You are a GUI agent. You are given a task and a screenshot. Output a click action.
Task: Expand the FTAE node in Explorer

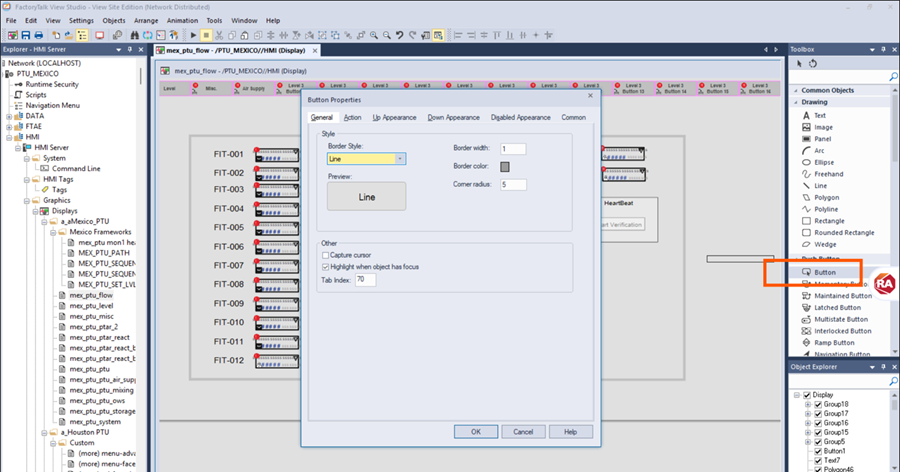[9, 126]
